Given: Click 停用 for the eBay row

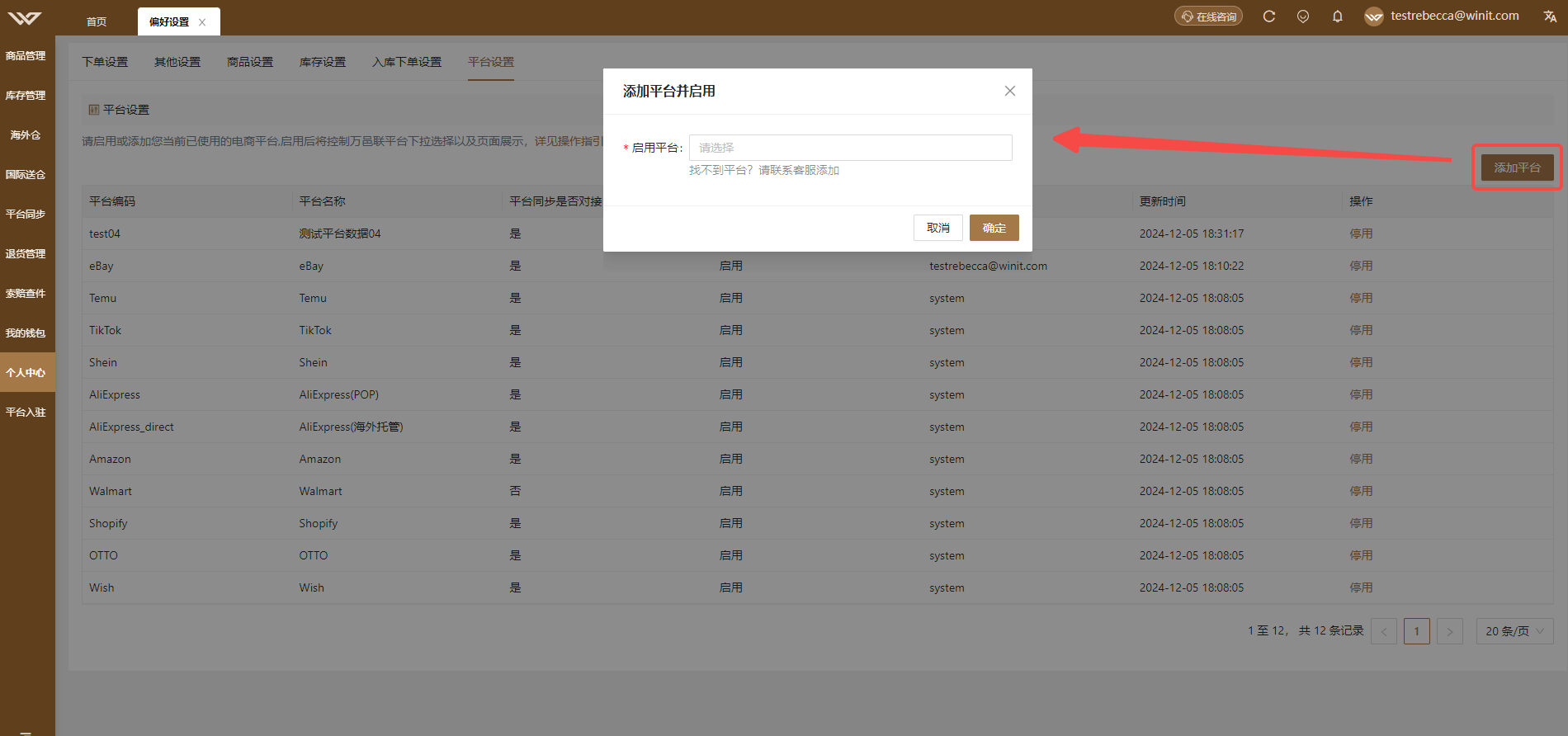Looking at the screenshot, I should click(1361, 266).
